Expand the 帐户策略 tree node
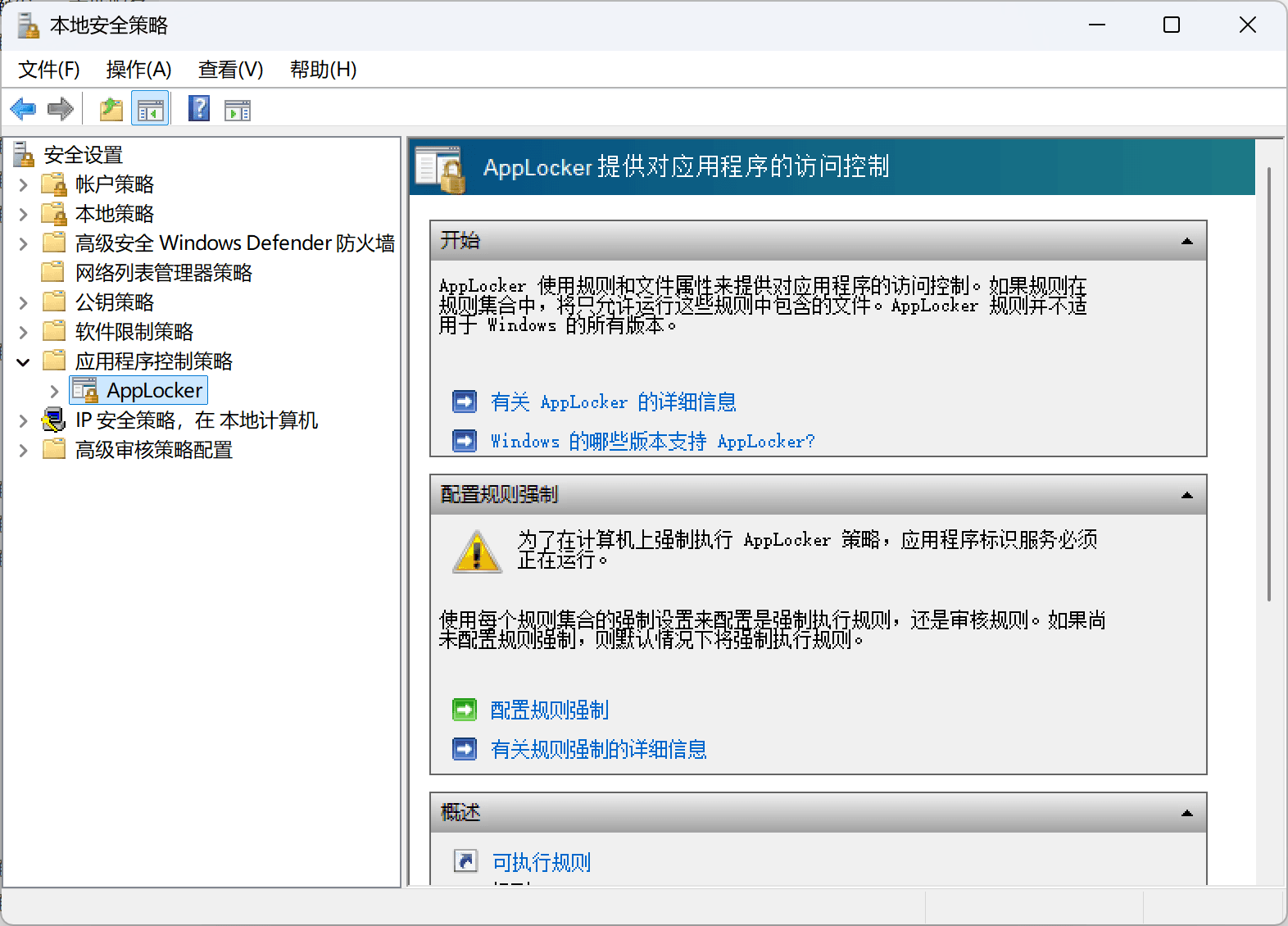Viewport: 1288px width, 926px height. pyautogui.click(x=24, y=184)
